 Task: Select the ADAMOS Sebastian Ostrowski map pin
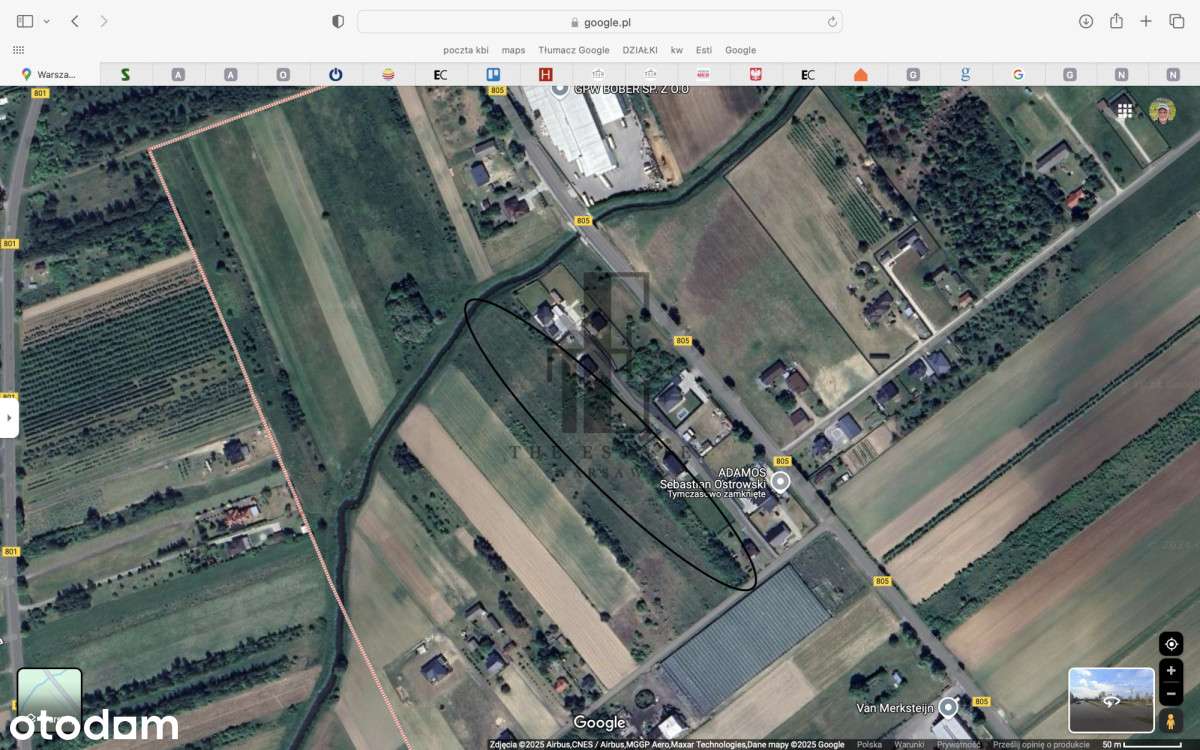pyautogui.click(x=780, y=482)
